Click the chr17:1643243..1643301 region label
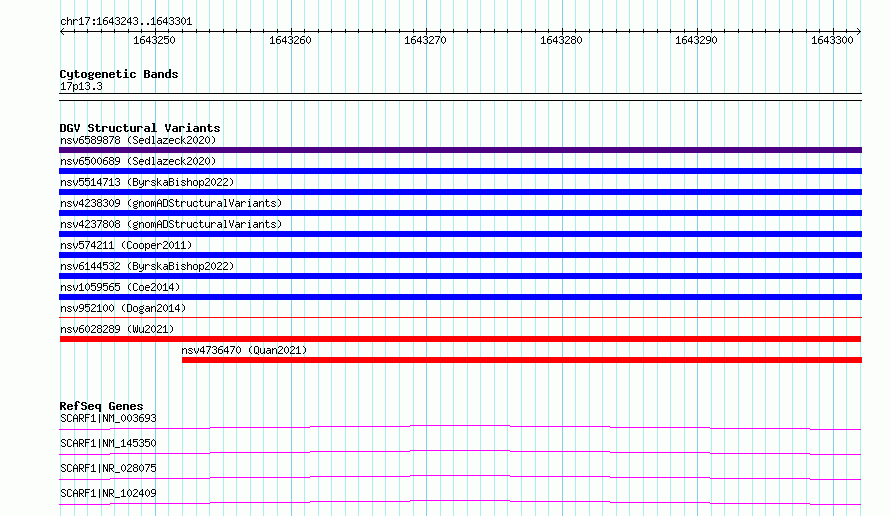The width and height of the screenshot is (890, 516). (126, 22)
